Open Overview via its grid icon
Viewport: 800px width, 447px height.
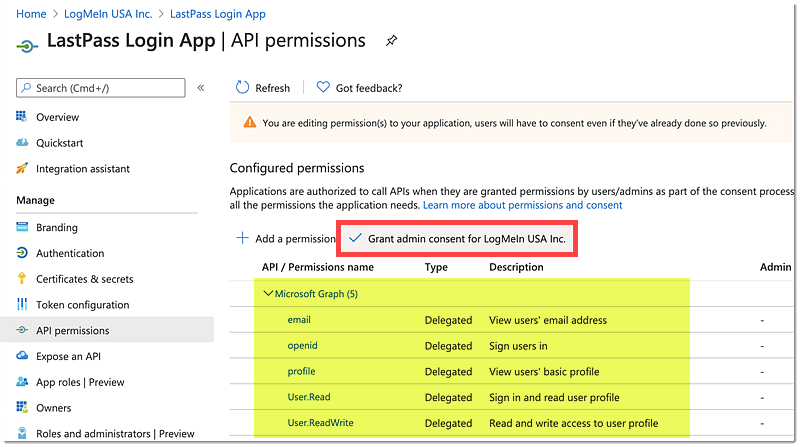(21, 117)
